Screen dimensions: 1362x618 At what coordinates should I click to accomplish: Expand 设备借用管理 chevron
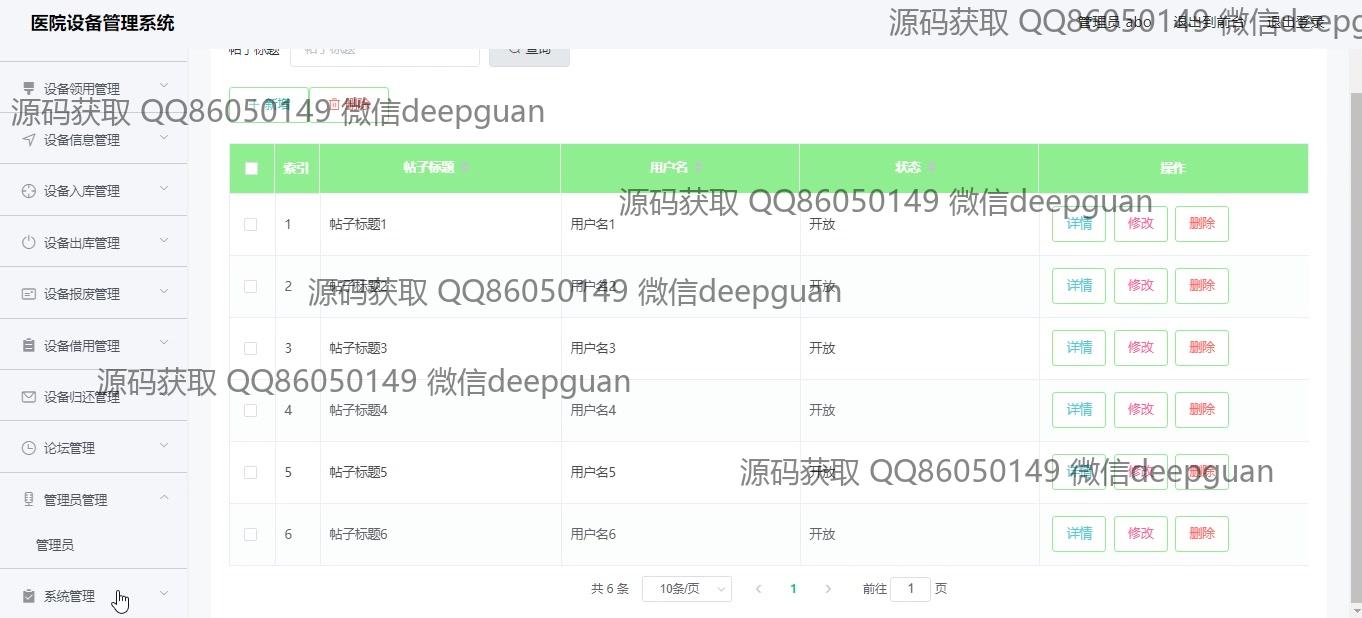coord(164,343)
